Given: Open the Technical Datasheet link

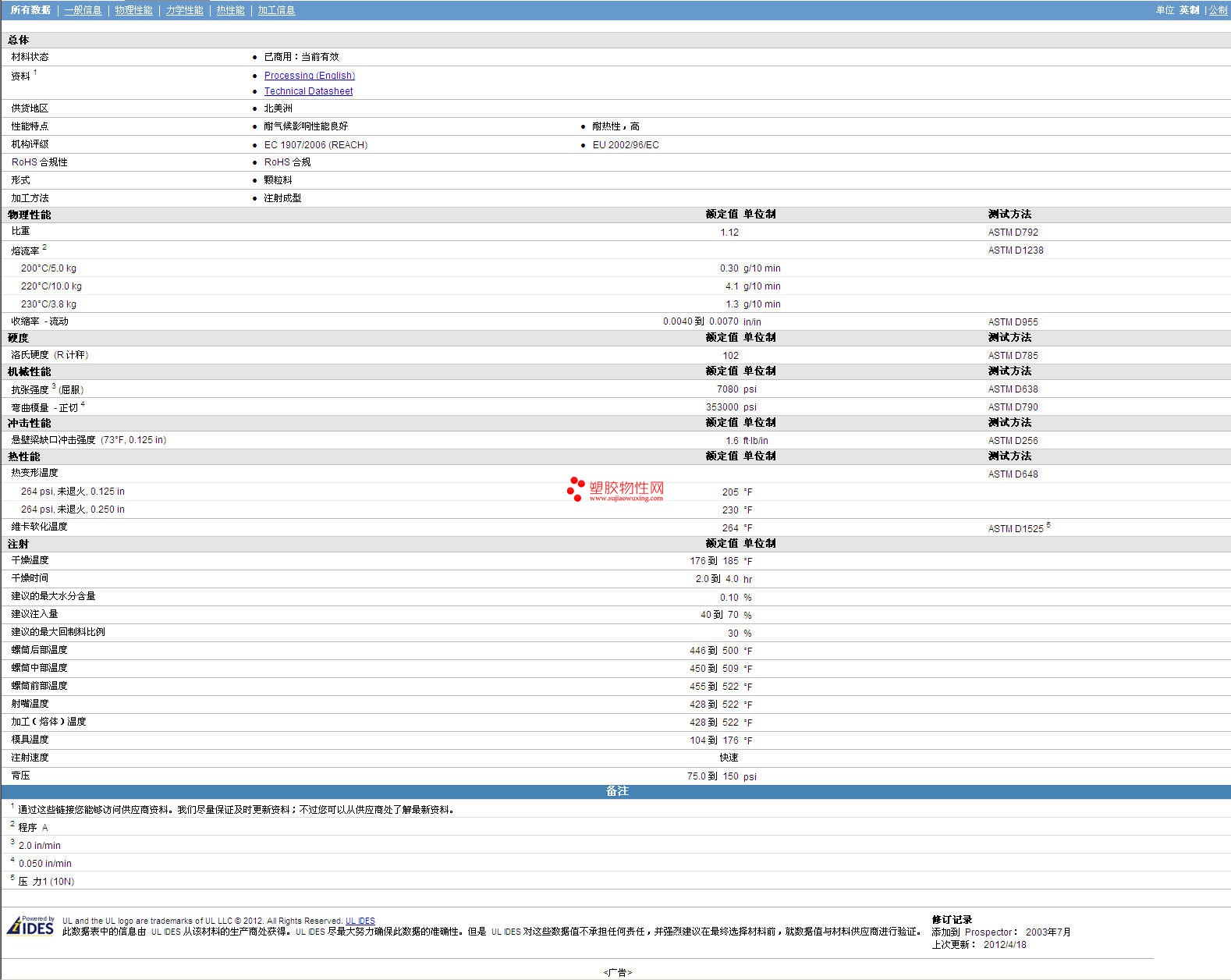Looking at the screenshot, I should pos(308,91).
